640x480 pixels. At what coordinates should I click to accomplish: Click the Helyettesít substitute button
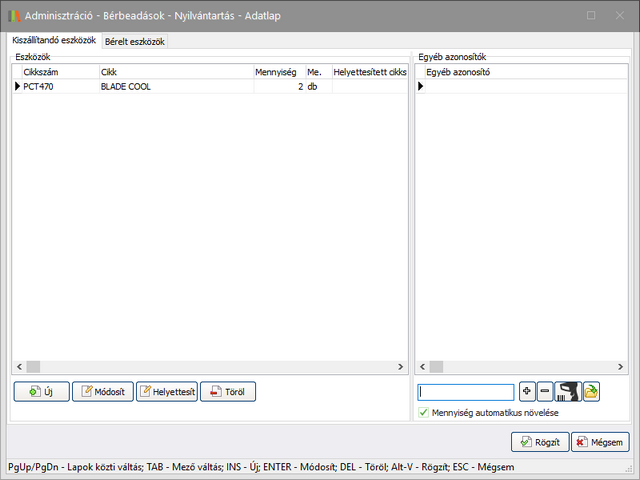[166, 392]
